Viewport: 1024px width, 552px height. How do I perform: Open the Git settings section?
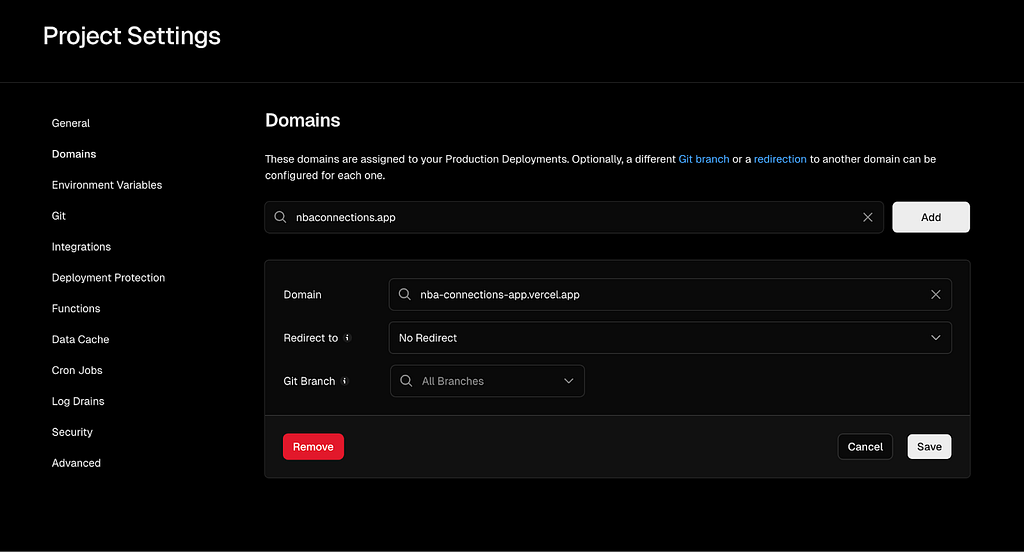[59, 216]
